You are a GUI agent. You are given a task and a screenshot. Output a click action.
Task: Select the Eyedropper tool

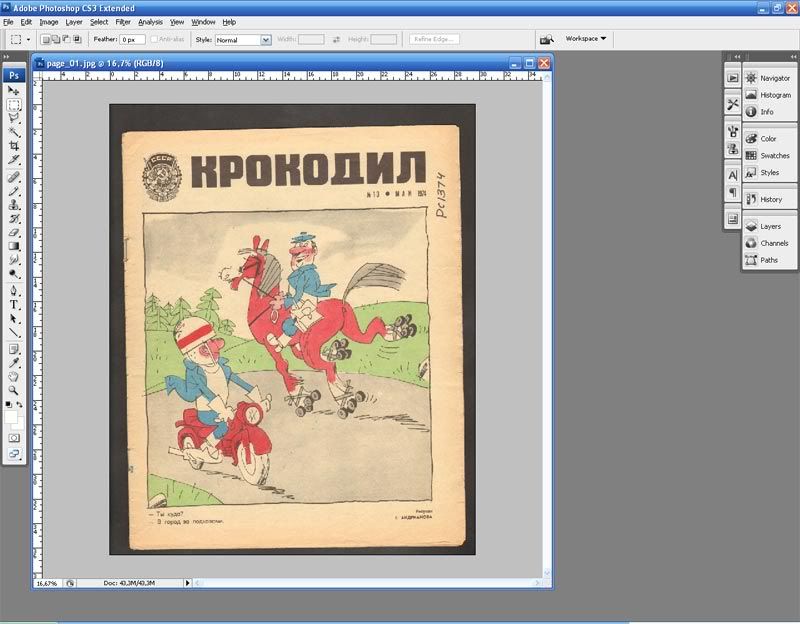(14, 363)
